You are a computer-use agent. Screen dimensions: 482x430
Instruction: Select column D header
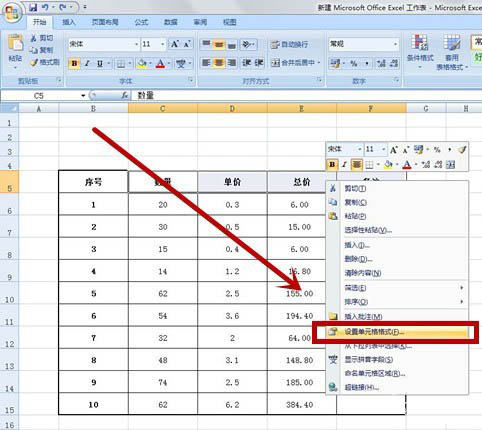pos(232,108)
